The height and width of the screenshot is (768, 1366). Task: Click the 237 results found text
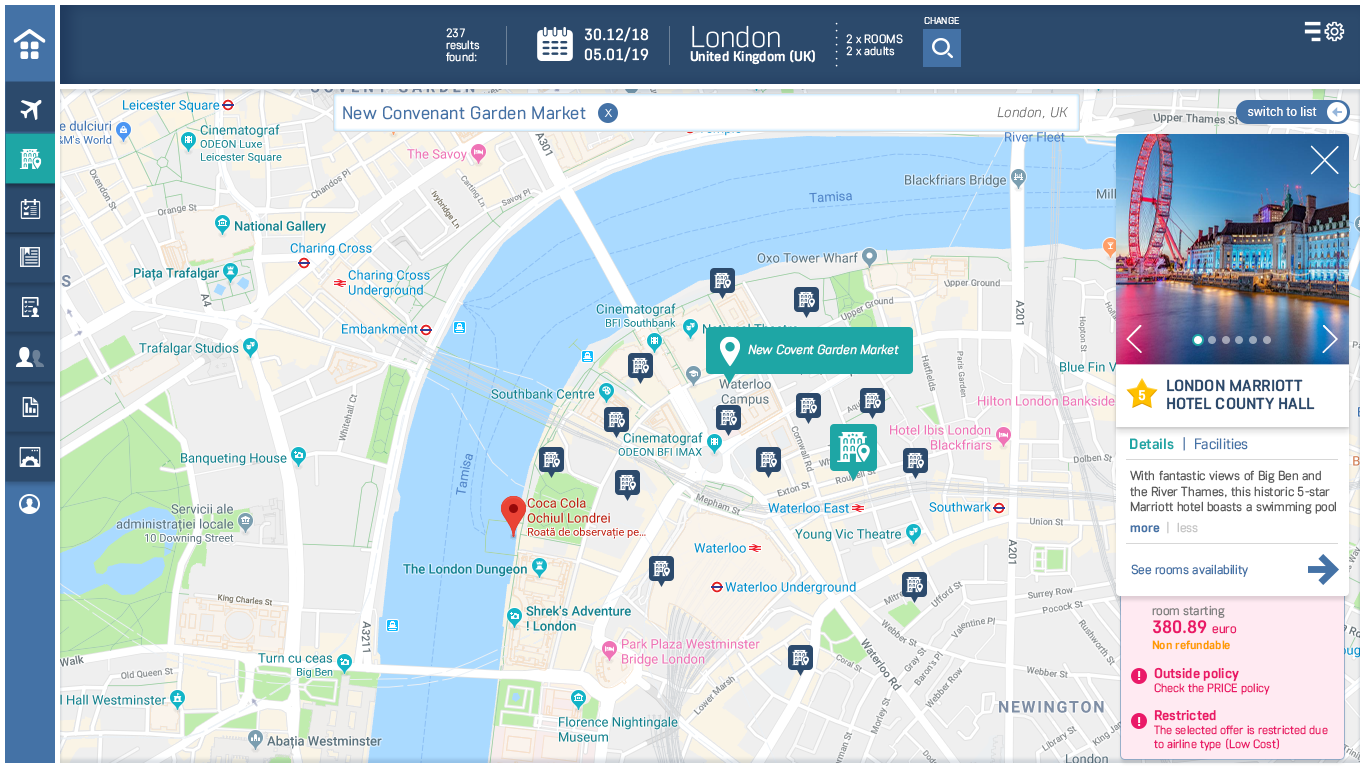pyautogui.click(x=463, y=45)
